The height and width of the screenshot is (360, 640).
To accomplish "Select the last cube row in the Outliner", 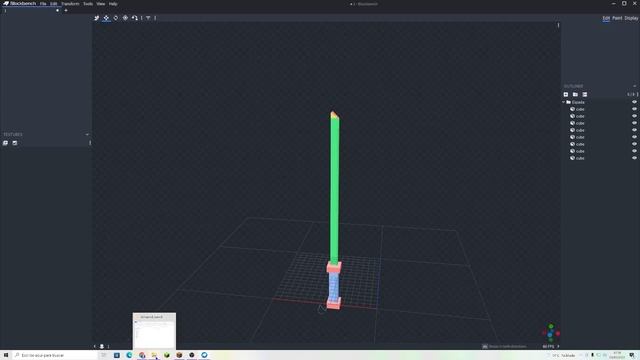I will coord(599,158).
